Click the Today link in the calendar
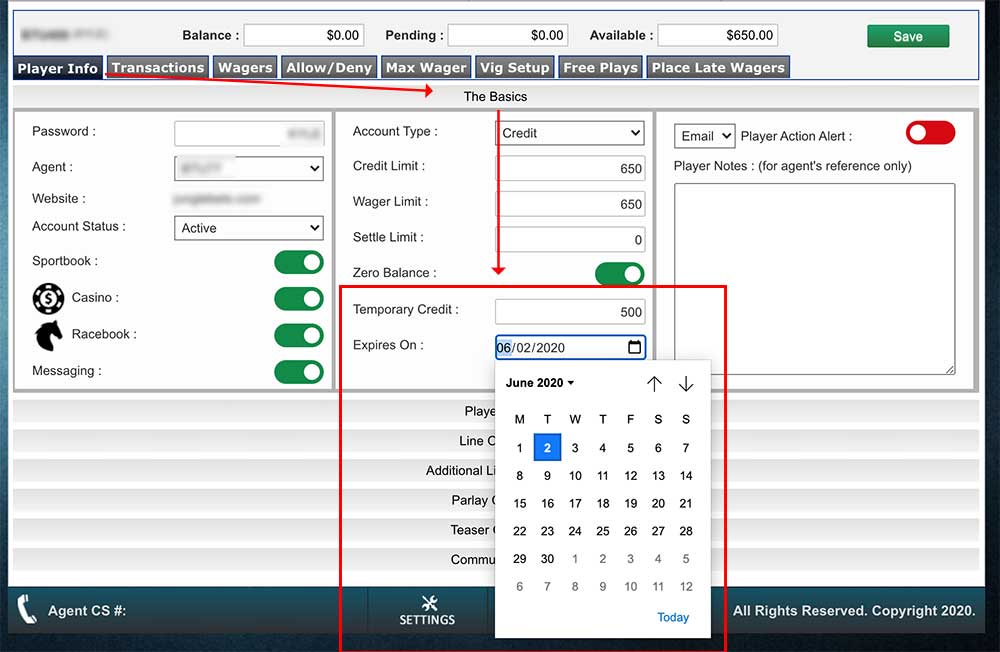The image size is (1000, 652). pos(673,617)
